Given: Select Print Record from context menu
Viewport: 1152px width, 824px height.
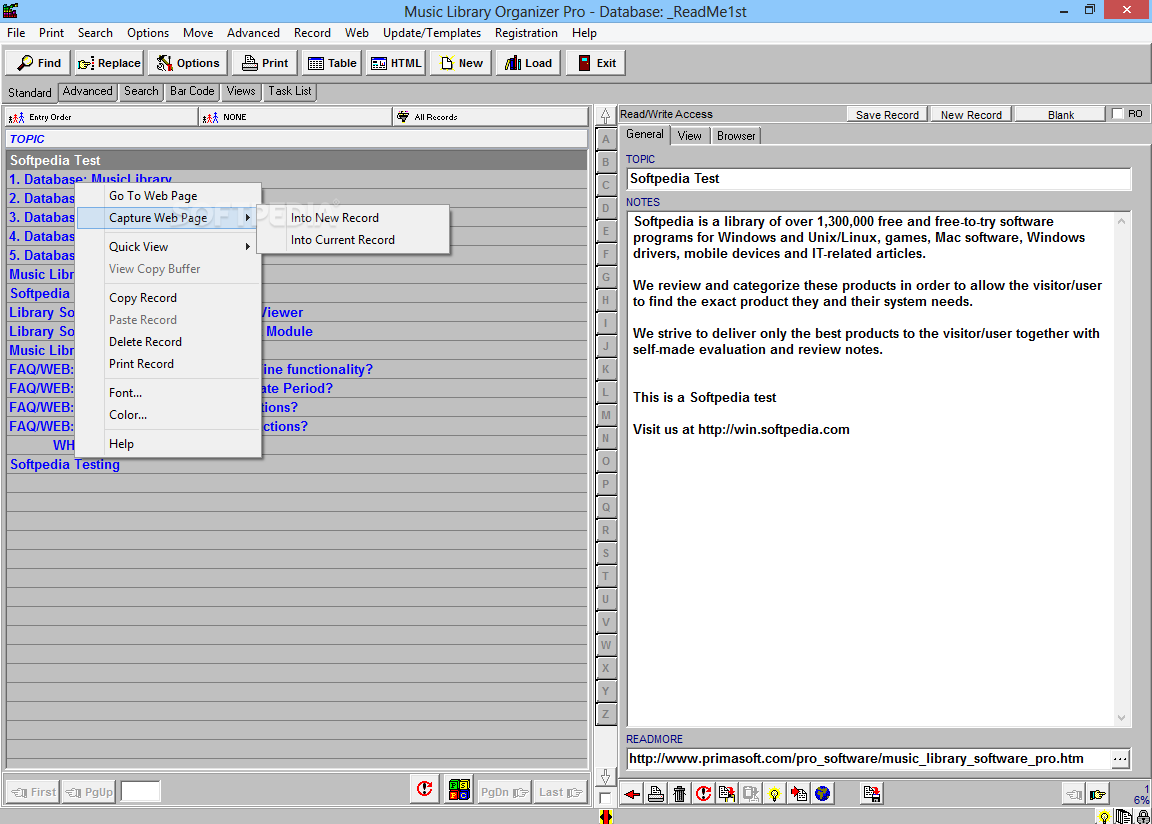Looking at the screenshot, I should (169, 364).
